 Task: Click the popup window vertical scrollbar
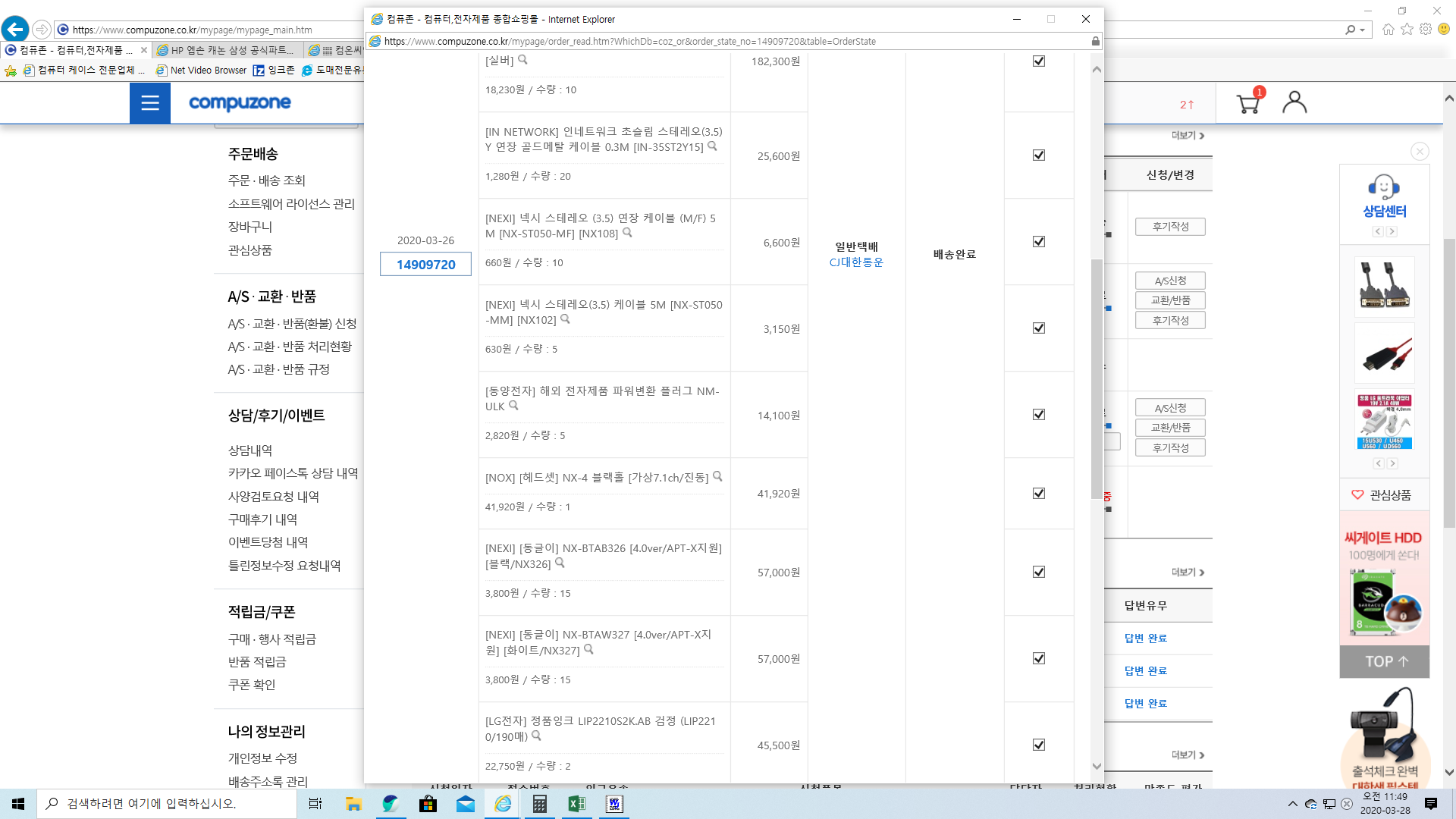[x=1097, y=379]
